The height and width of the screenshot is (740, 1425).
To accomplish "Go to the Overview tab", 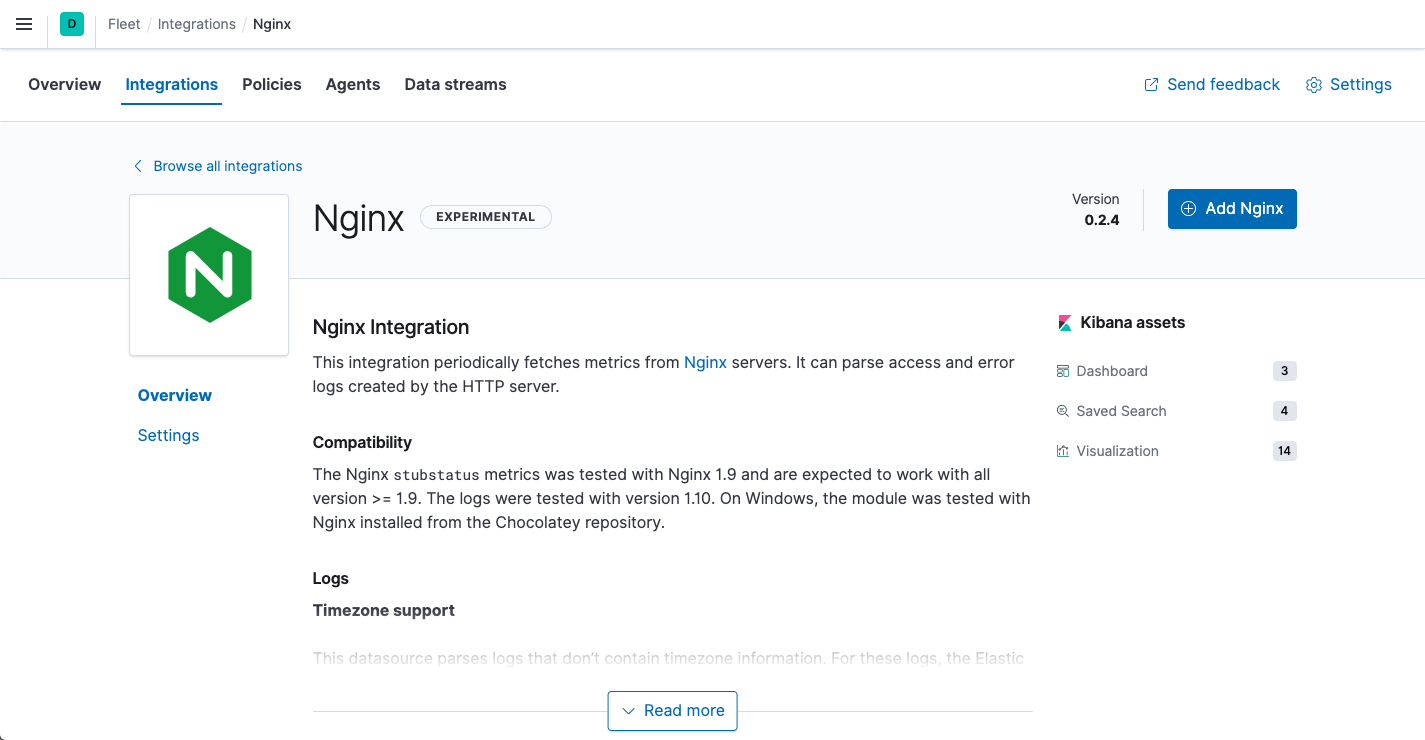I will coord(64,84).
